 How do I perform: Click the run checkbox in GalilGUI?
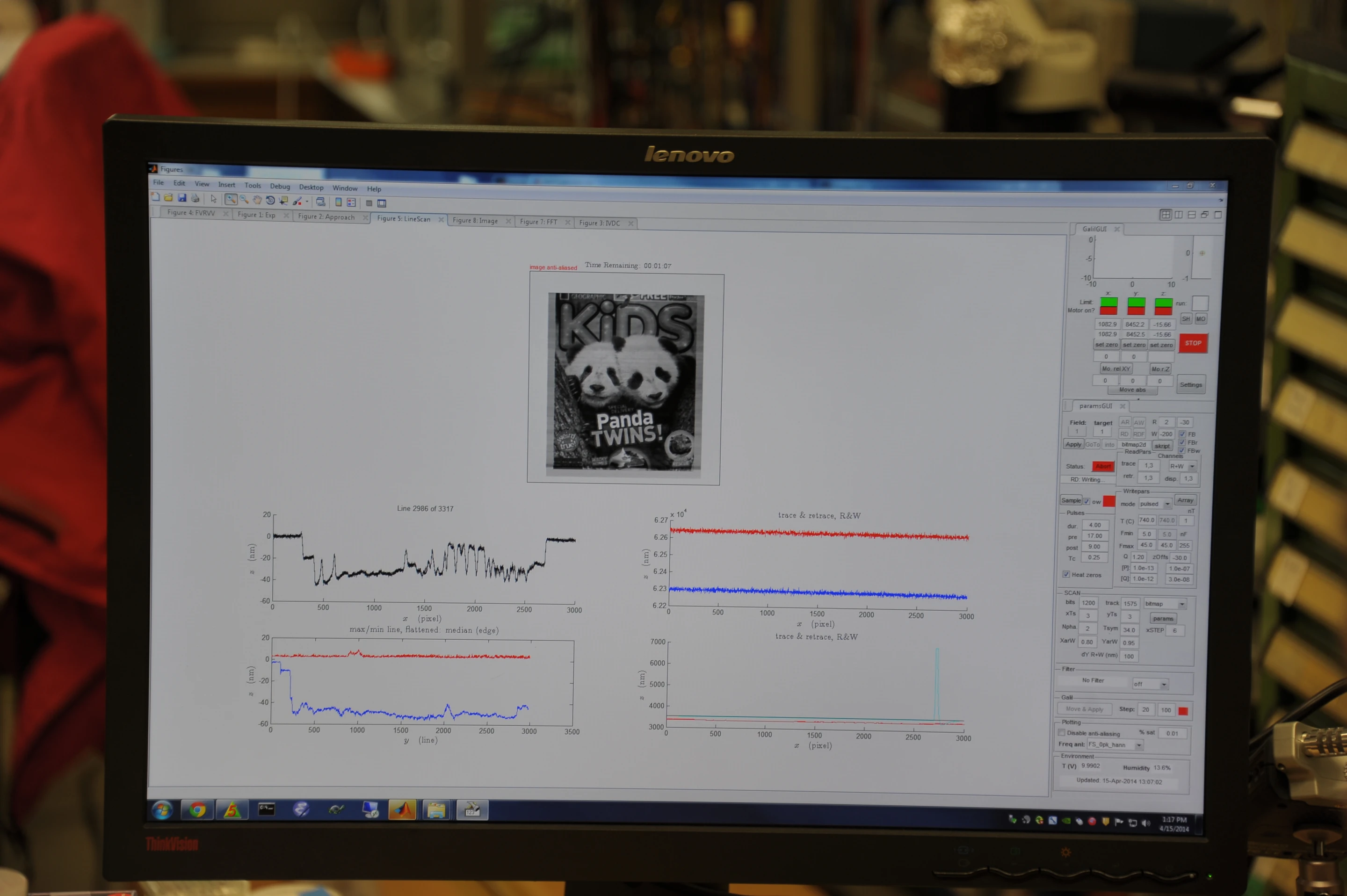(x=1200, y=303)
